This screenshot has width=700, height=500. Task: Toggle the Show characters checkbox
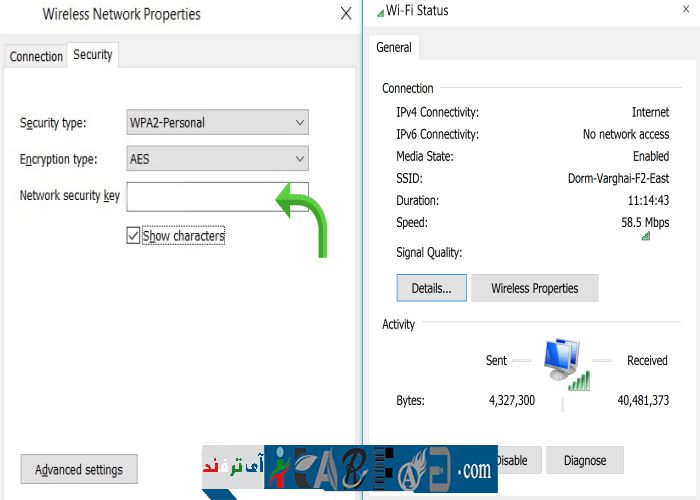(x=133, y=236)
